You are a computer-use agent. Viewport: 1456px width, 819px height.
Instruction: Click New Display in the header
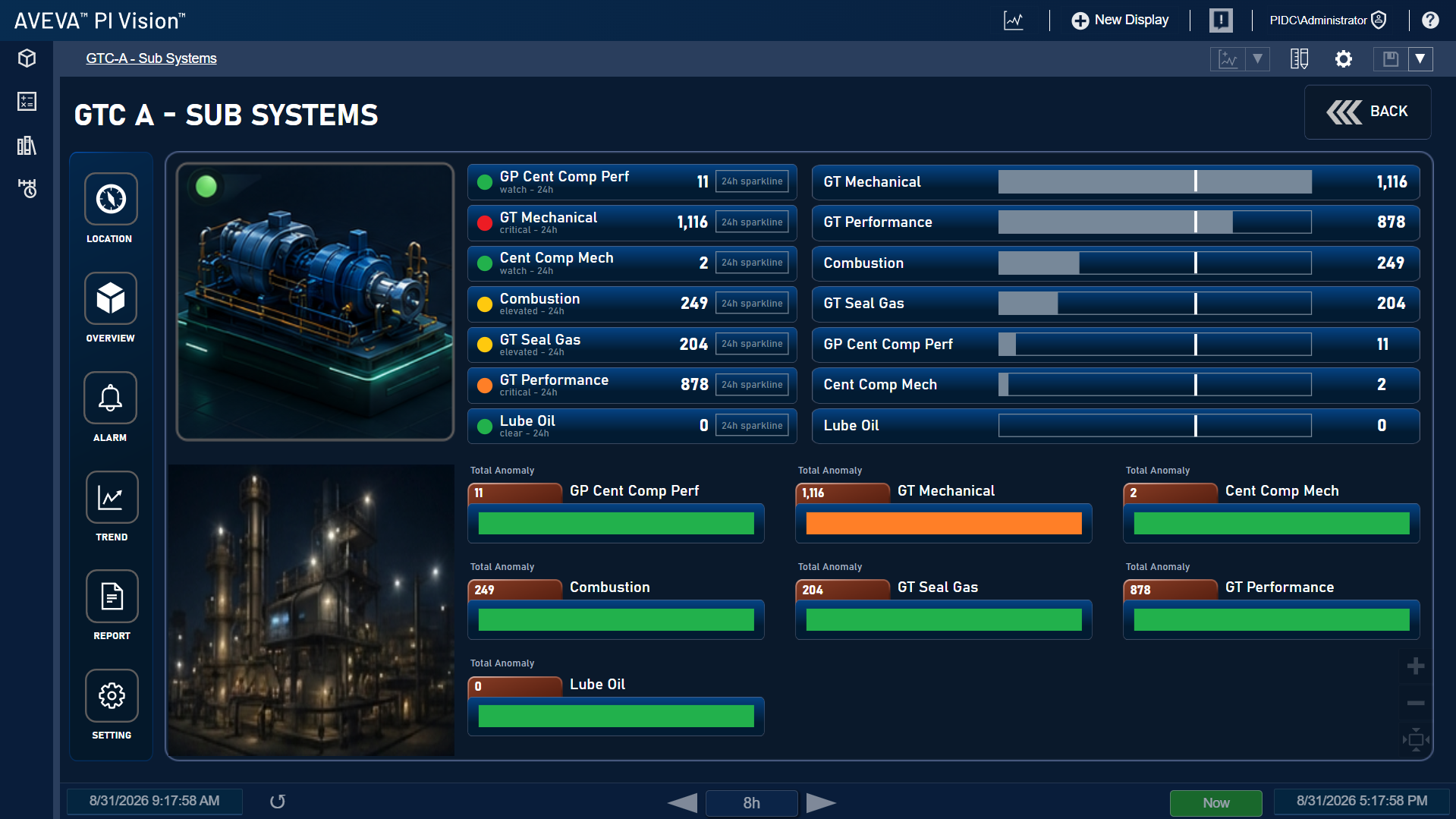coord(1120,20)
